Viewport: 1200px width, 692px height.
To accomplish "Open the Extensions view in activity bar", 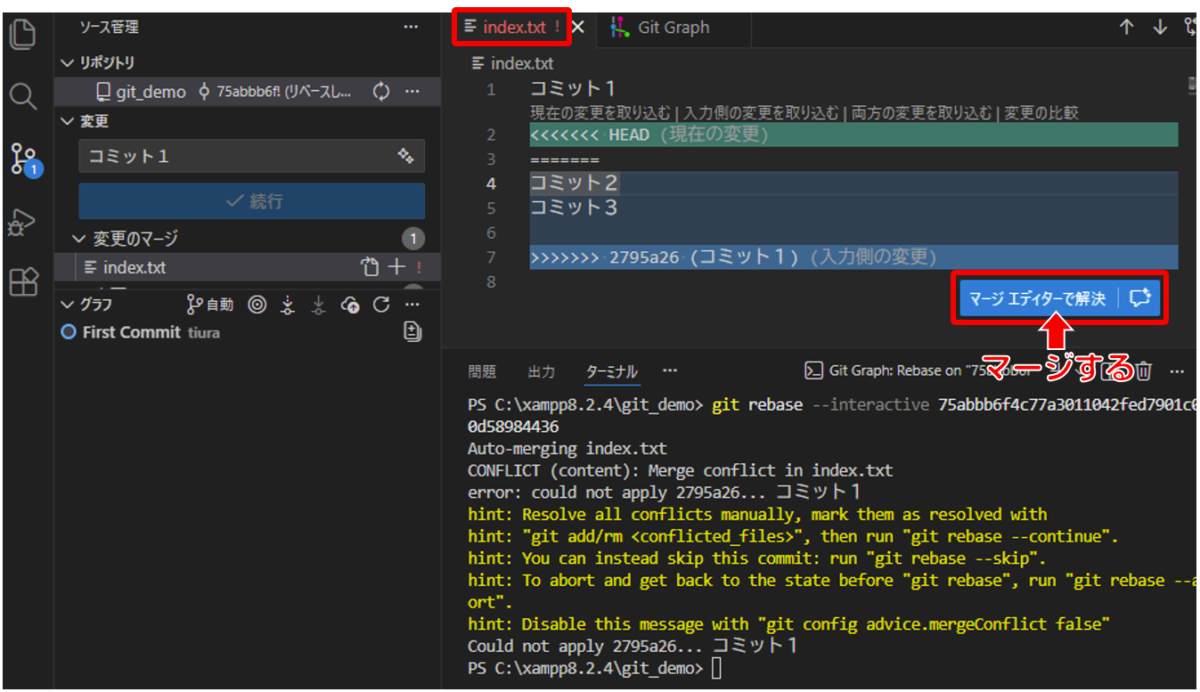I will [22, 283].
